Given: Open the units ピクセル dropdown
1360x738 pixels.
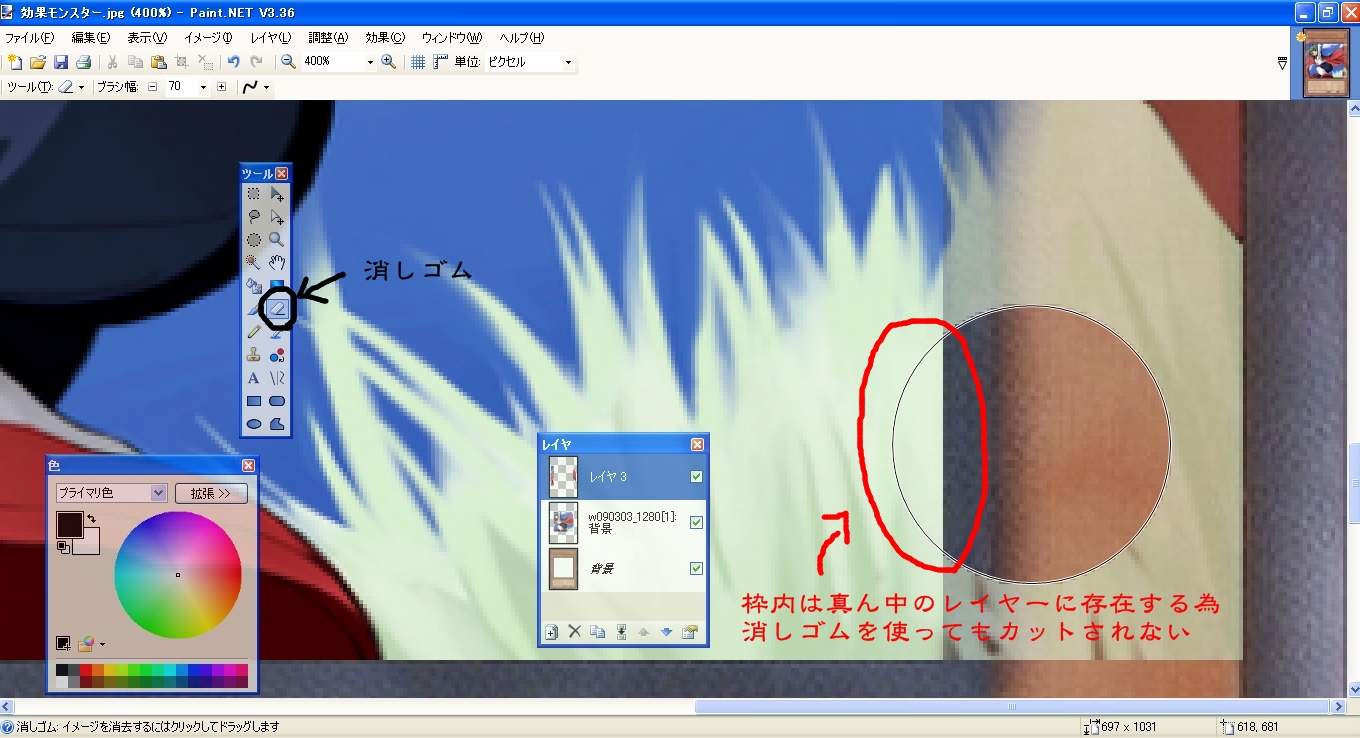Looking at the screenshot, I should [568, 62].
